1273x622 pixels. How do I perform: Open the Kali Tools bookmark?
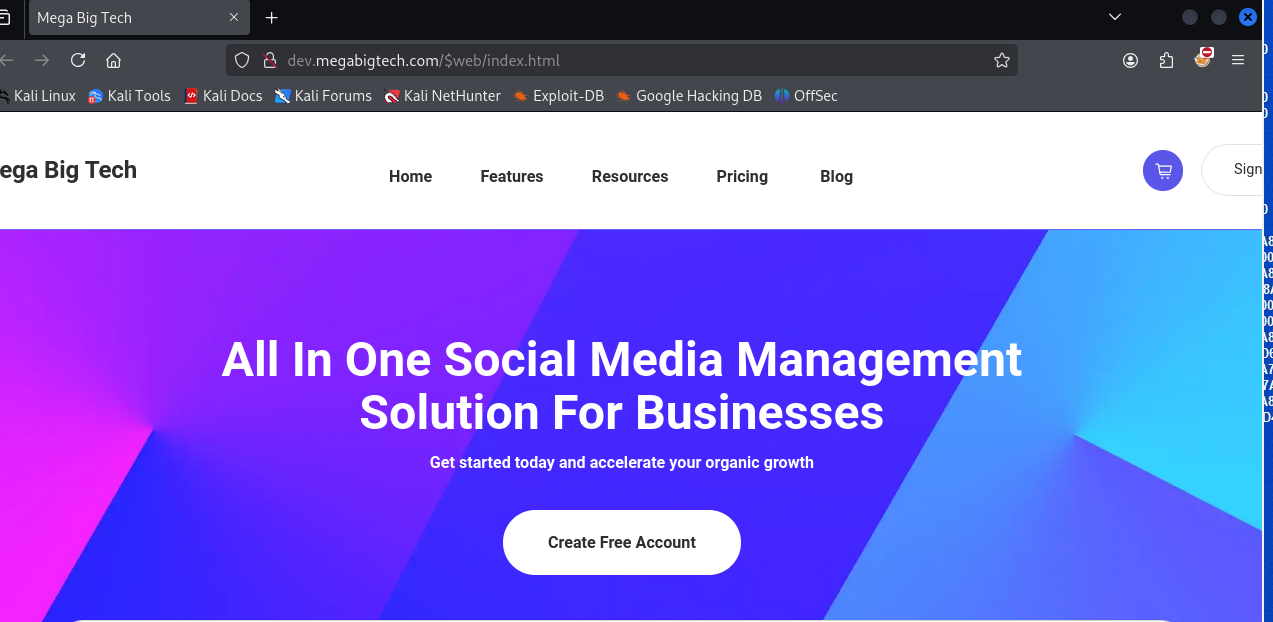pyautogui.click(x=129, y=96)
